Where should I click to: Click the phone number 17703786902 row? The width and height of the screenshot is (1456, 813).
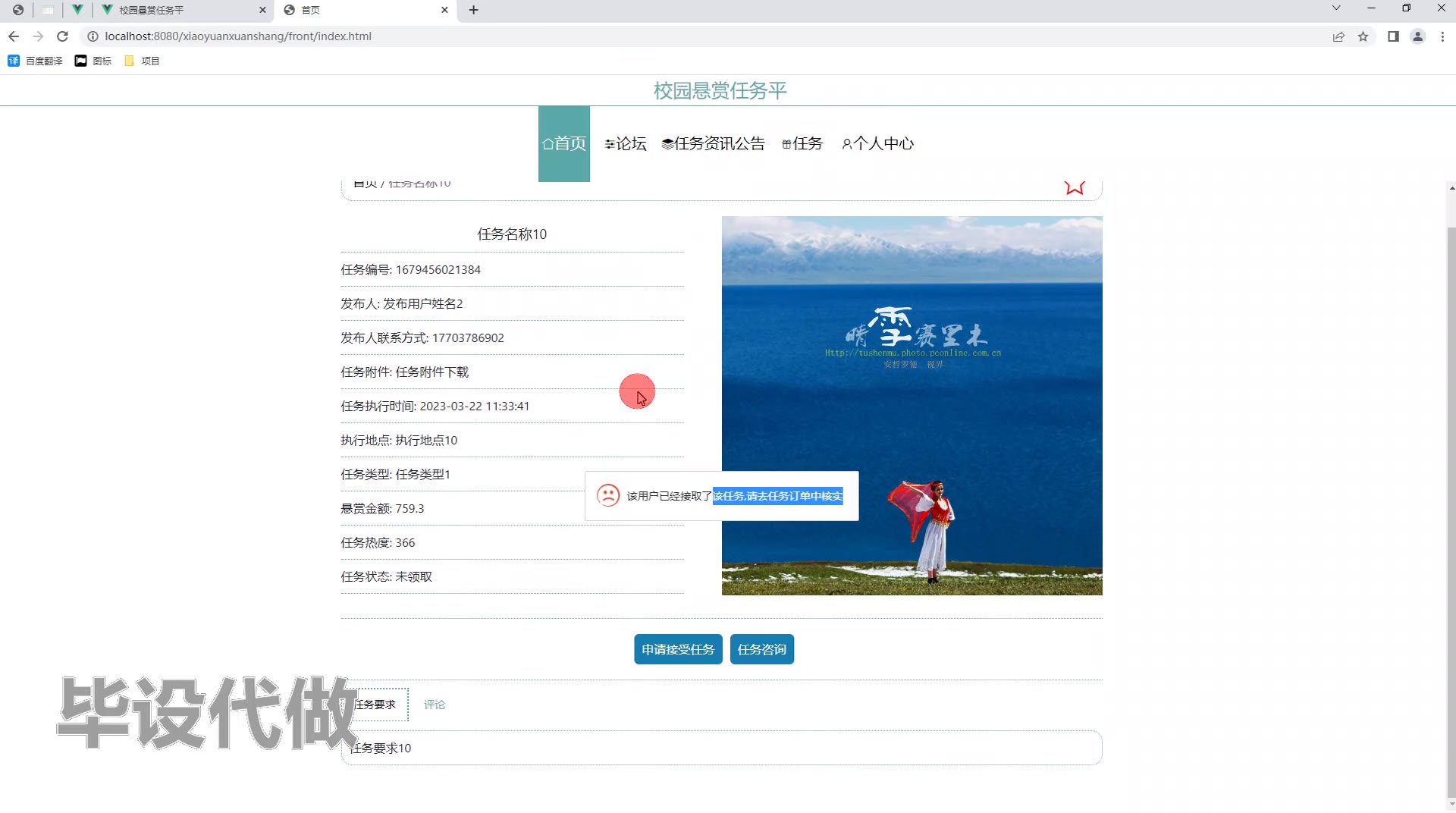click(x=512, y=337)
